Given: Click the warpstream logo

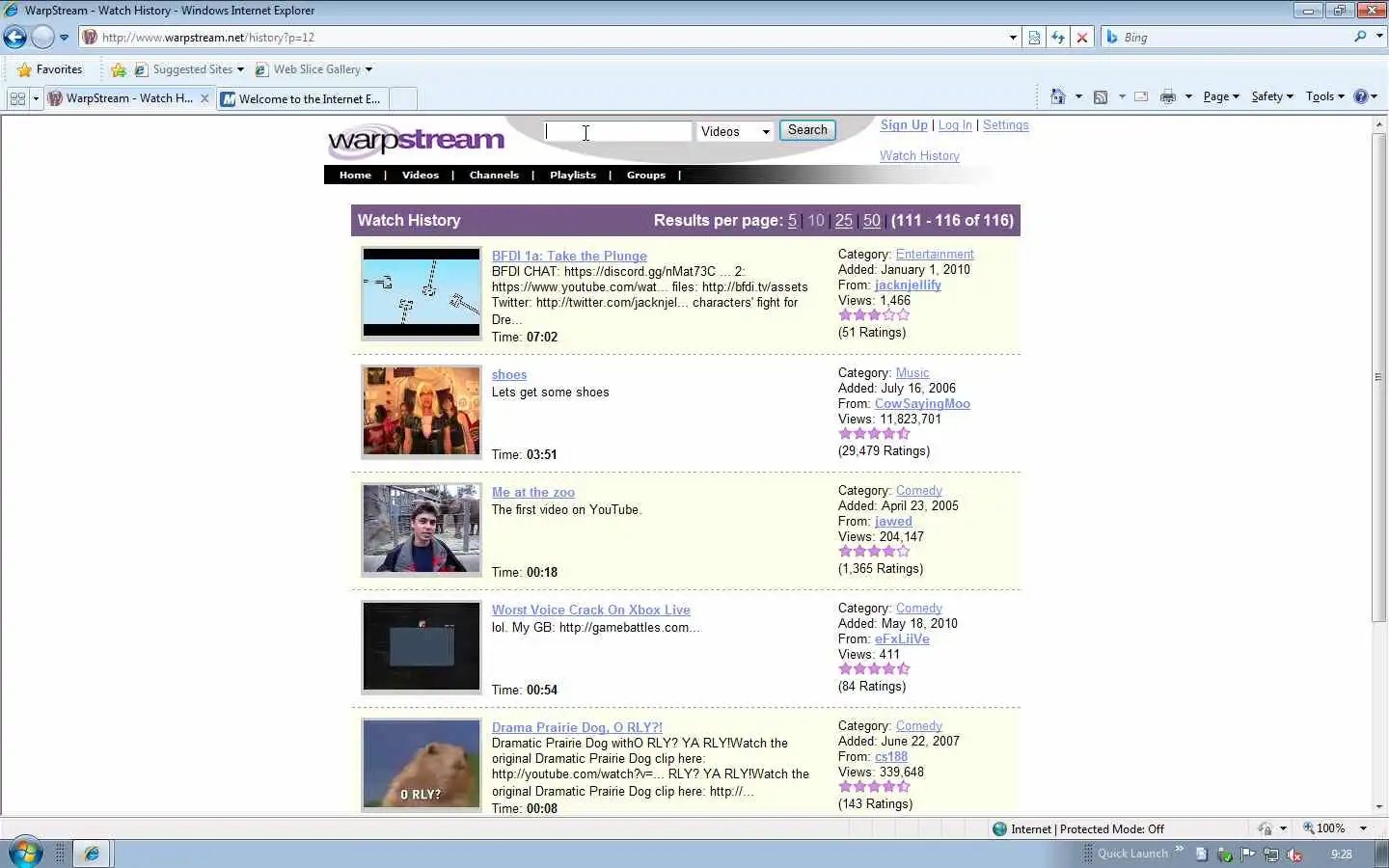Looking at the screenshot, I should pyautogui.click(x=416, y=141).
